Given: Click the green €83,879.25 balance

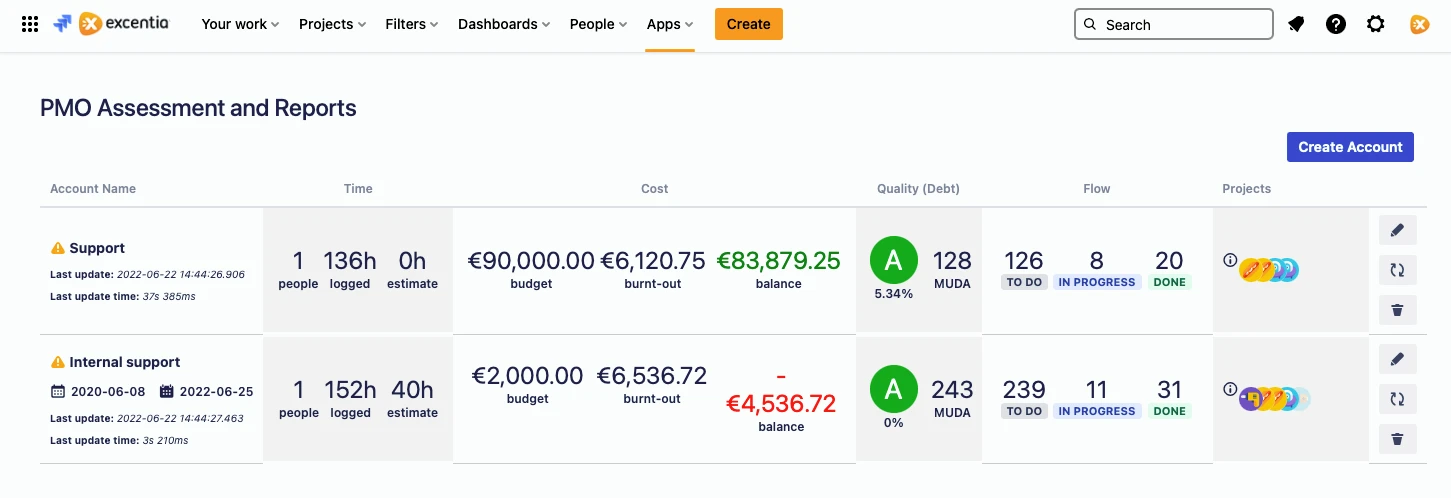Looking at the screenshot, I should 779,261.
